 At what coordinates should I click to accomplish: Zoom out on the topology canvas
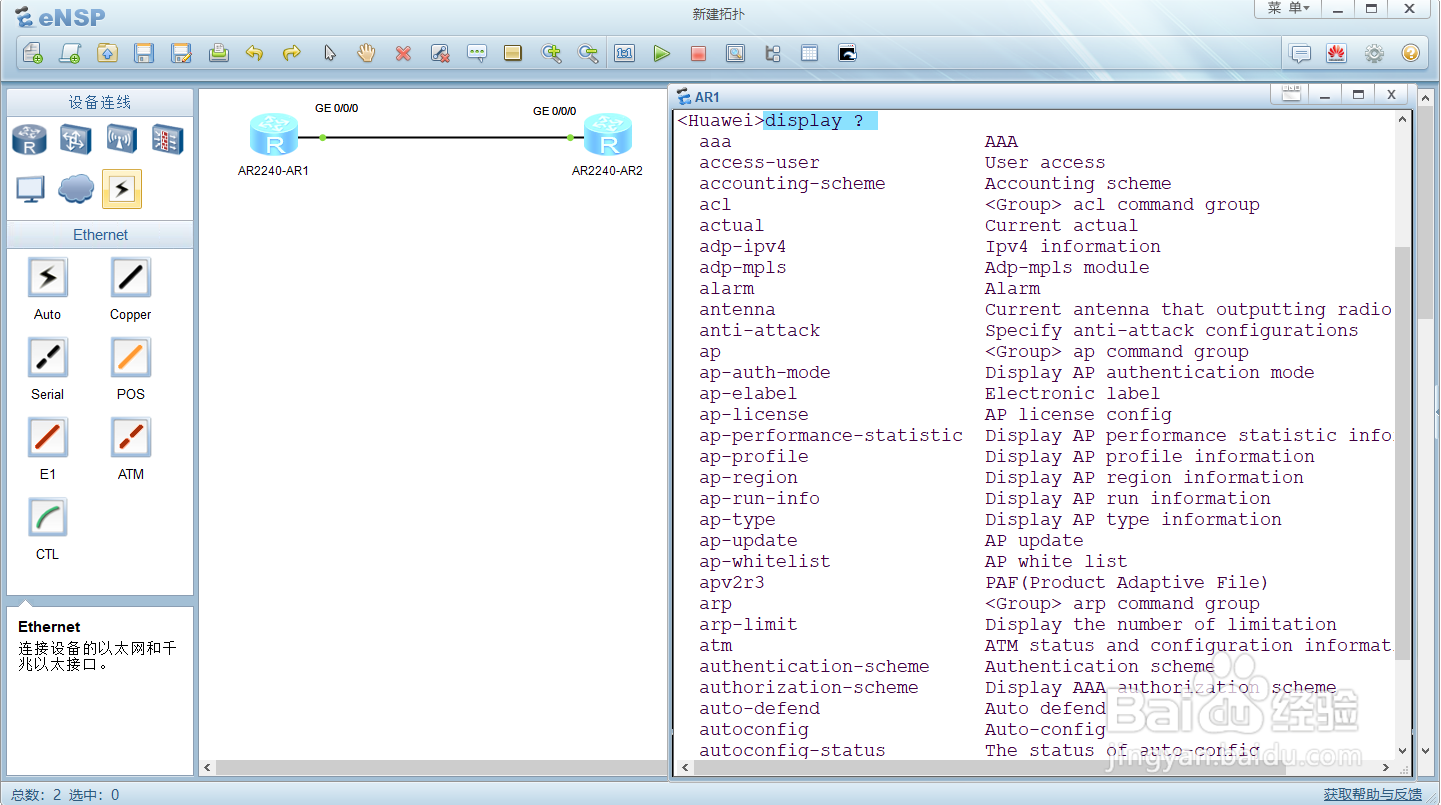pyautogui.click(x=588, y=53)
